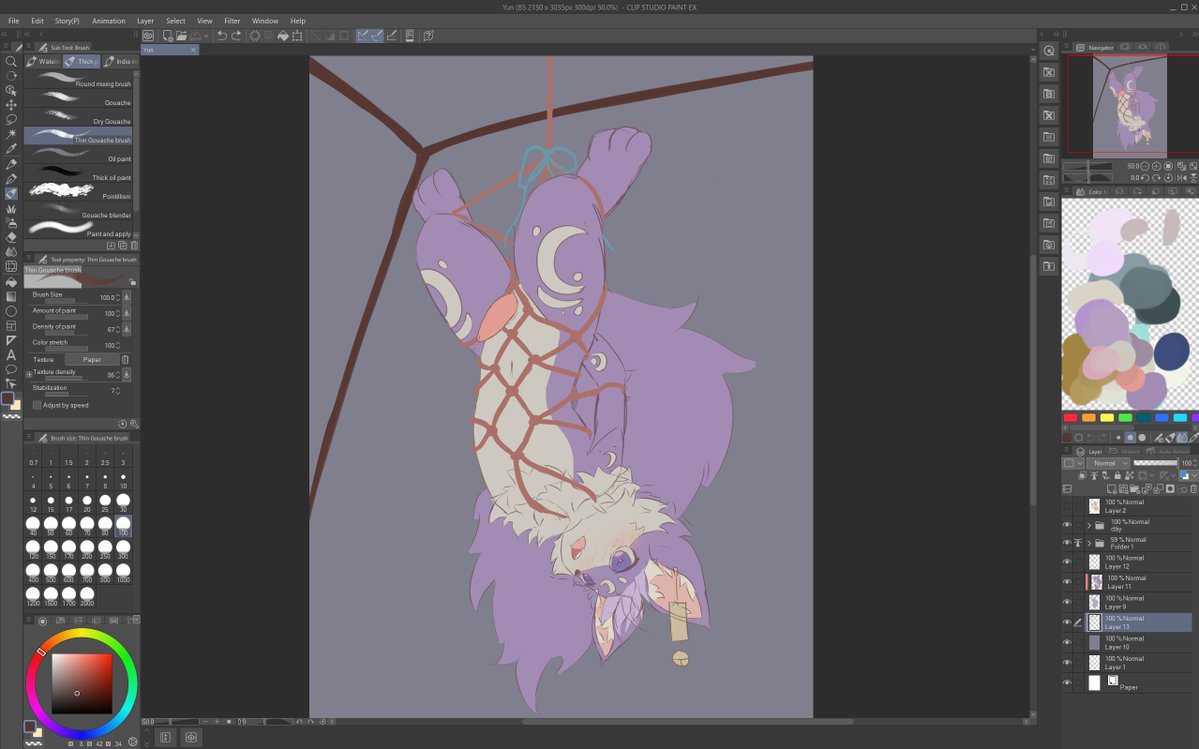Open Amount of paint dynamics settings button

tap(126, 313)
